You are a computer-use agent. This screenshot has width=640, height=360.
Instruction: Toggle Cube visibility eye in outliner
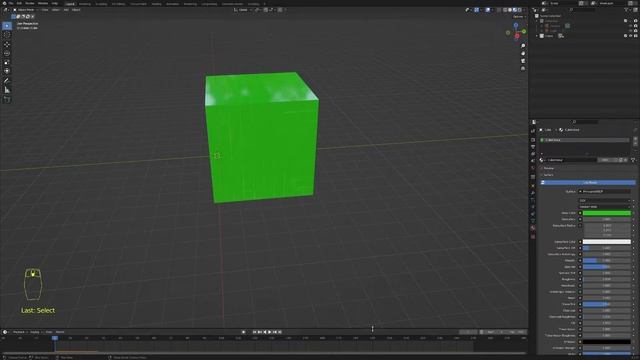[x=631, y=36]
